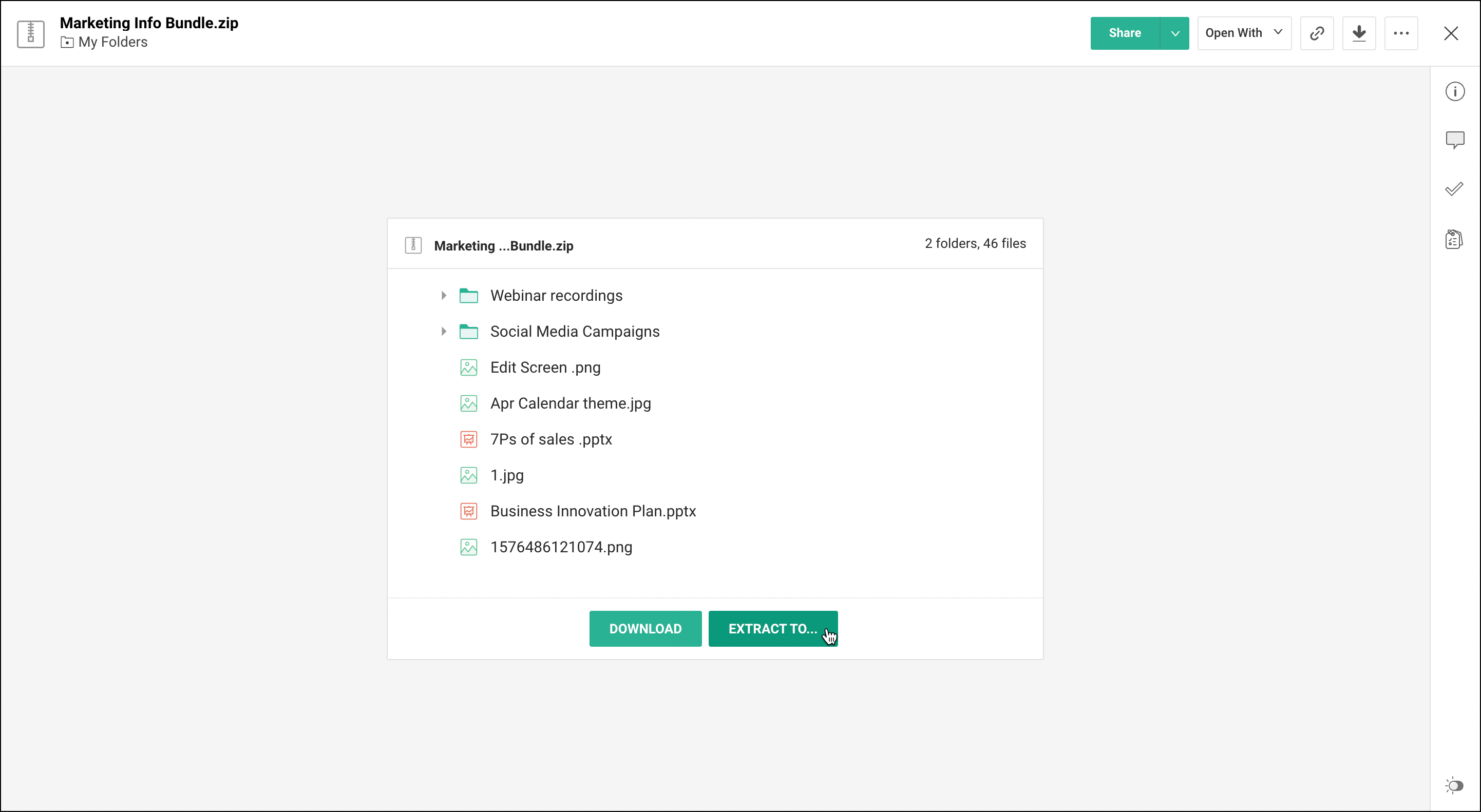The width and height of the screenshot is (1481, 812).
Task: Click the copy link icon
Action: [x=1317, y=33]
